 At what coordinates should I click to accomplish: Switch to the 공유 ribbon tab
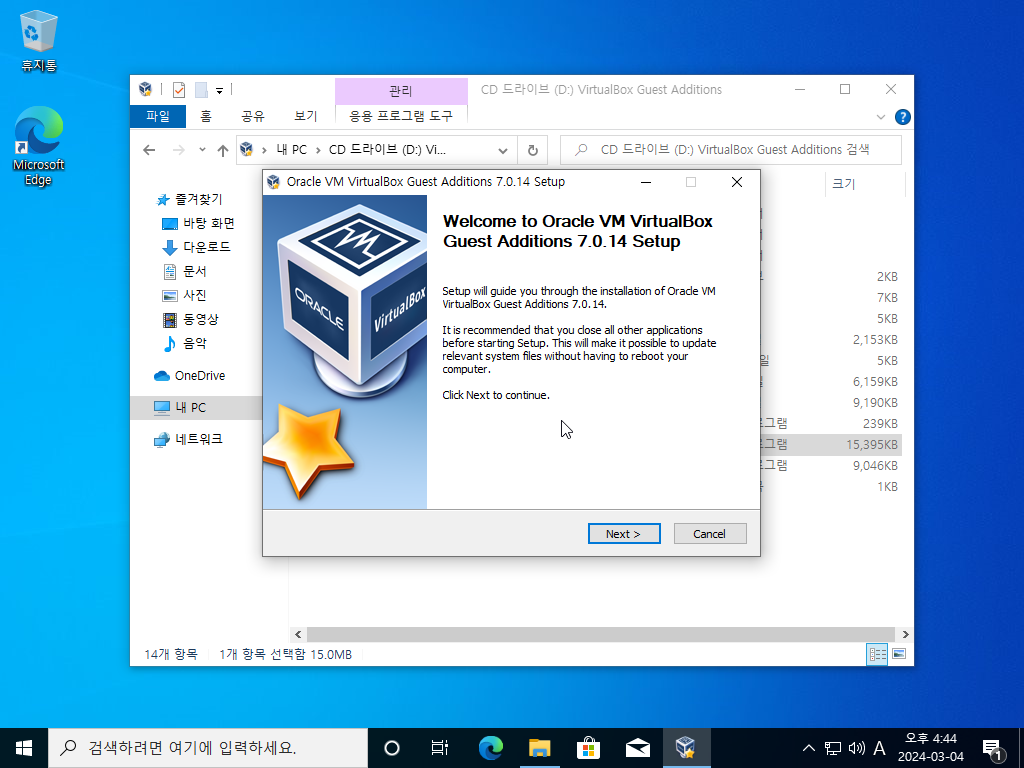(253, 116)
